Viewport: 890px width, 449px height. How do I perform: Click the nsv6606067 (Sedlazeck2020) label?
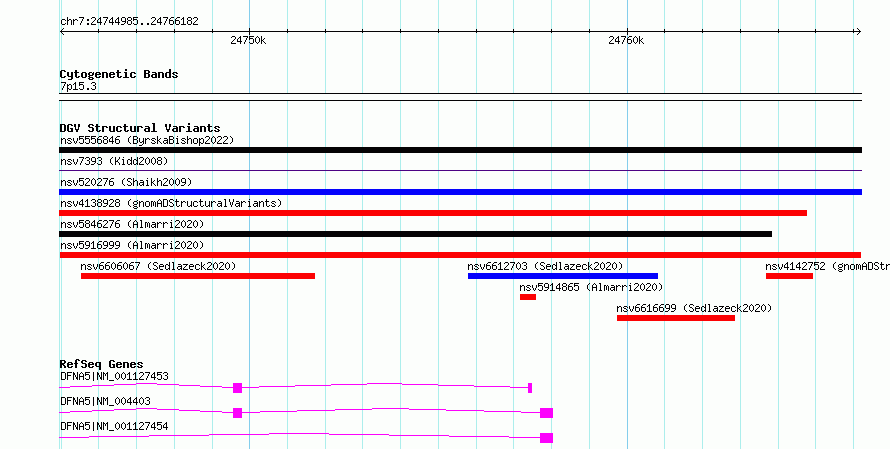[158, 266]
